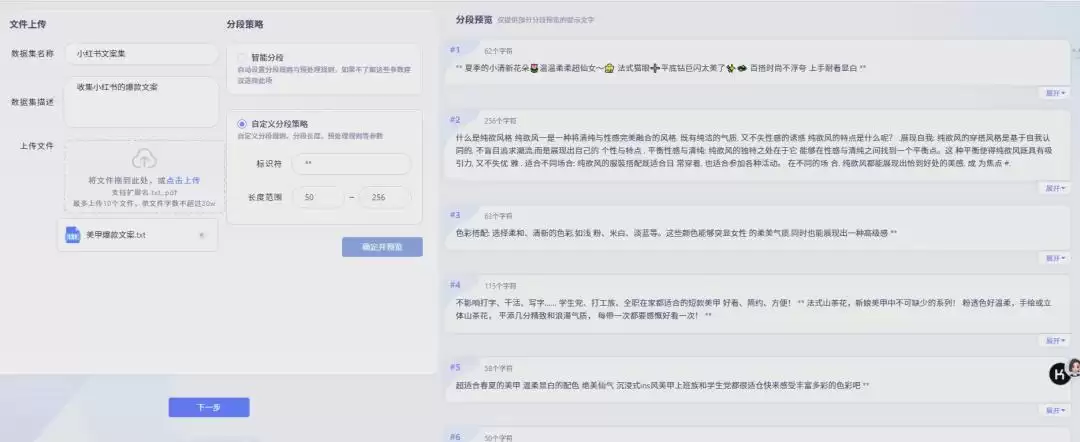The image size is (1080, 442).
Task: Focus the 数据集名称 input field
Action: click(x=142, y=54)
